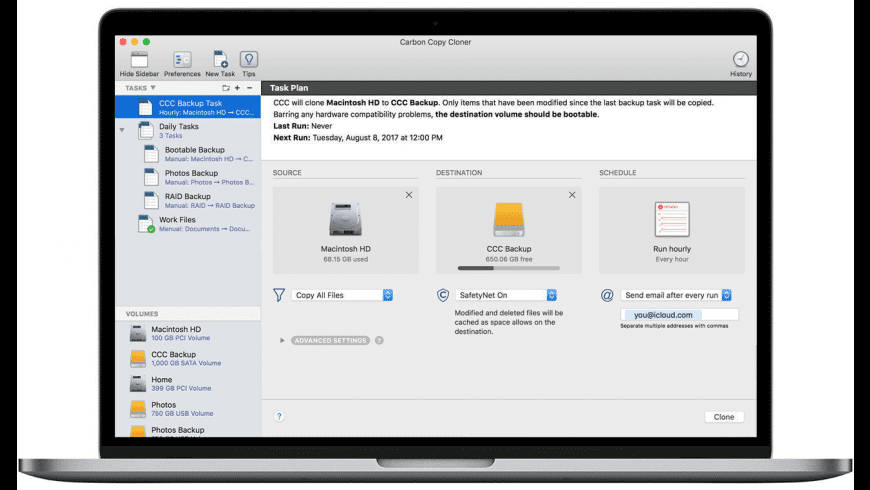Open help for Advanced Settings
This screenshot has height=490, width=870.
coord(379,340)
